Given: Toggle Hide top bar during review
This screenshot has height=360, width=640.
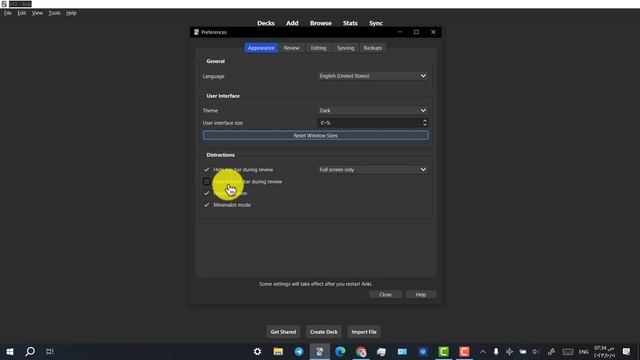Looking at the screenshot, I should (x=207, y=169).
